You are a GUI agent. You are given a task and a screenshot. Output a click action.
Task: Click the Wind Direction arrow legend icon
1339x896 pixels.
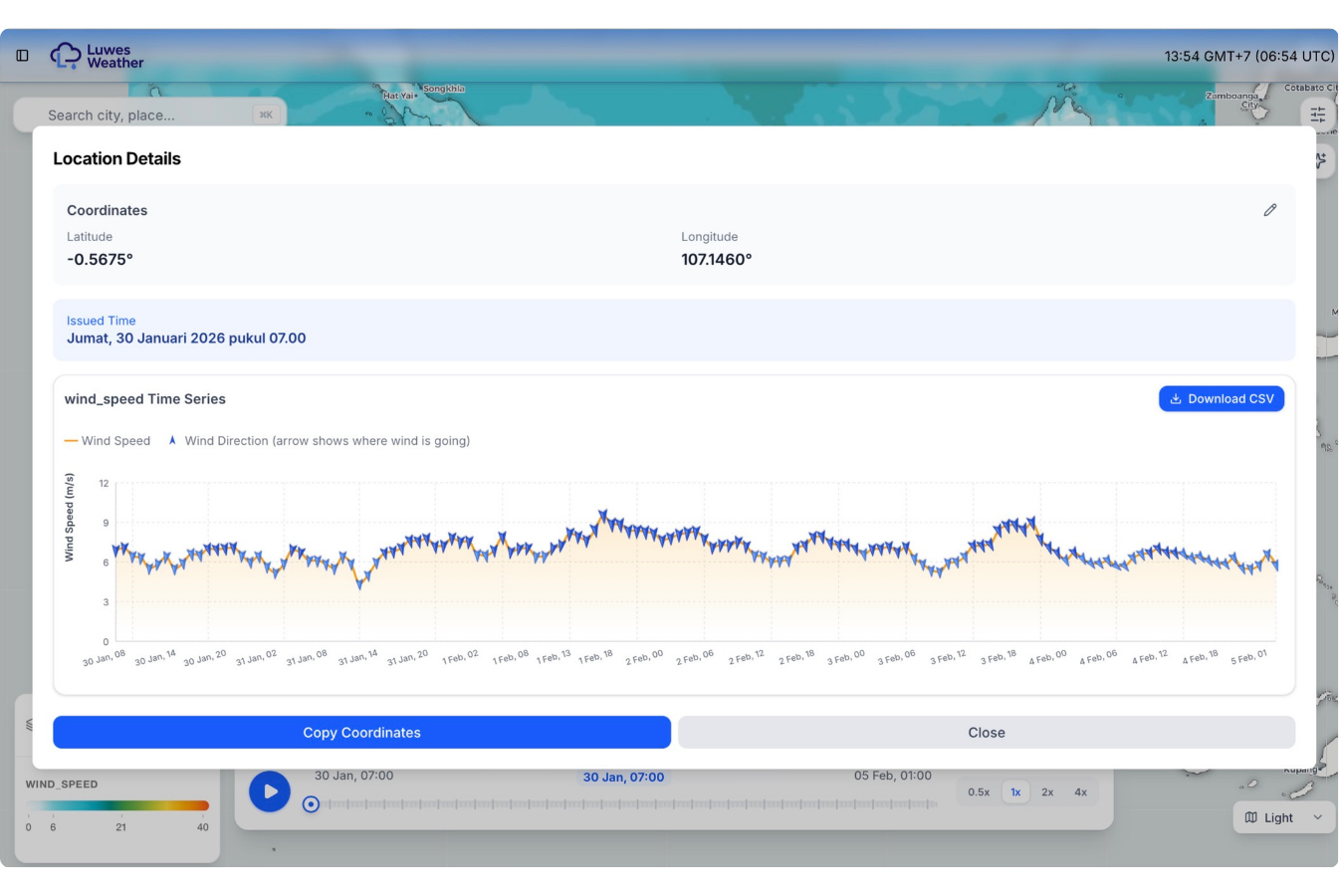pos(172,440)
